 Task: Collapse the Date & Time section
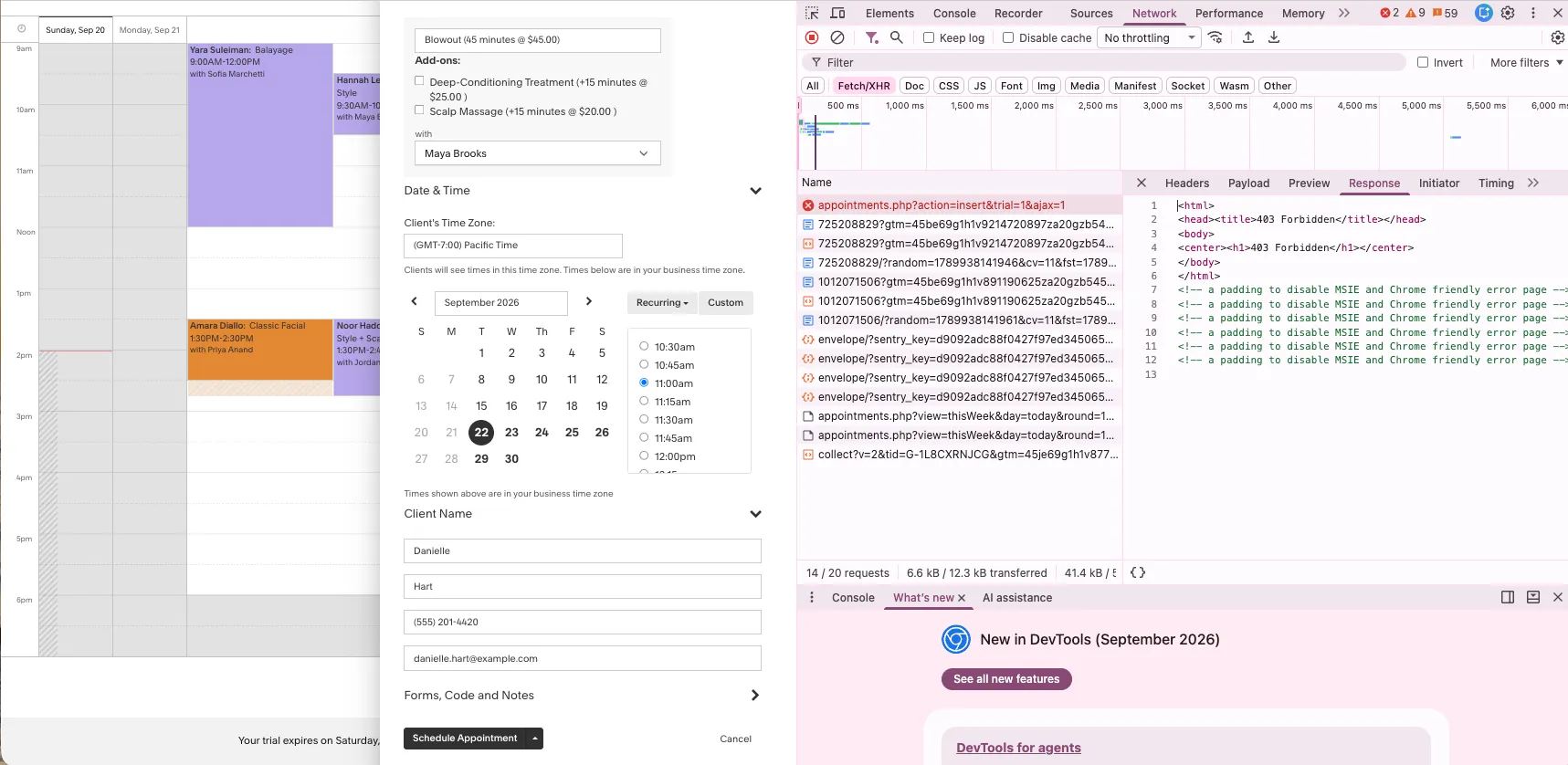[755, 191]
